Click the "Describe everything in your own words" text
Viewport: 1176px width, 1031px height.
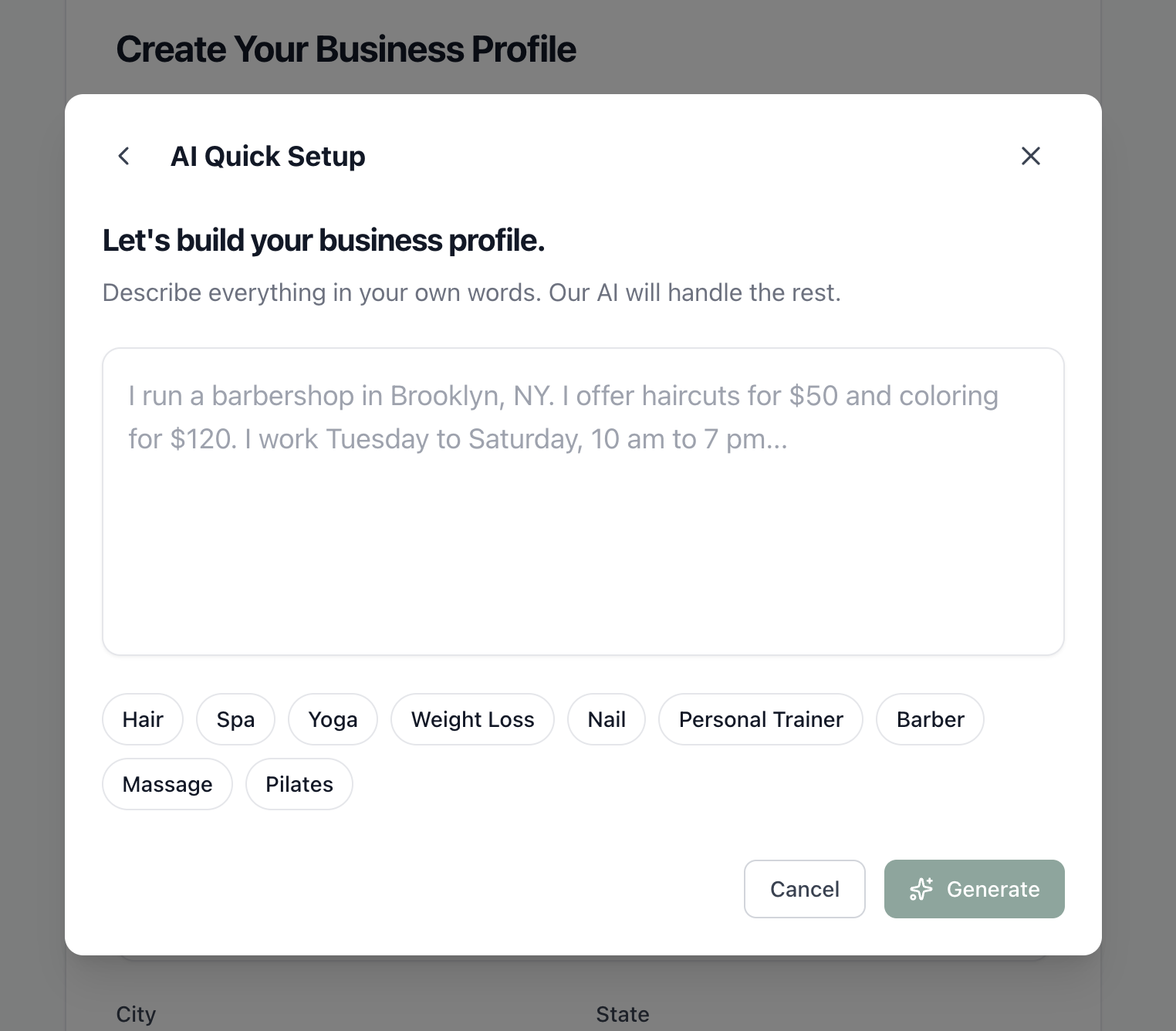click(471, 292)
